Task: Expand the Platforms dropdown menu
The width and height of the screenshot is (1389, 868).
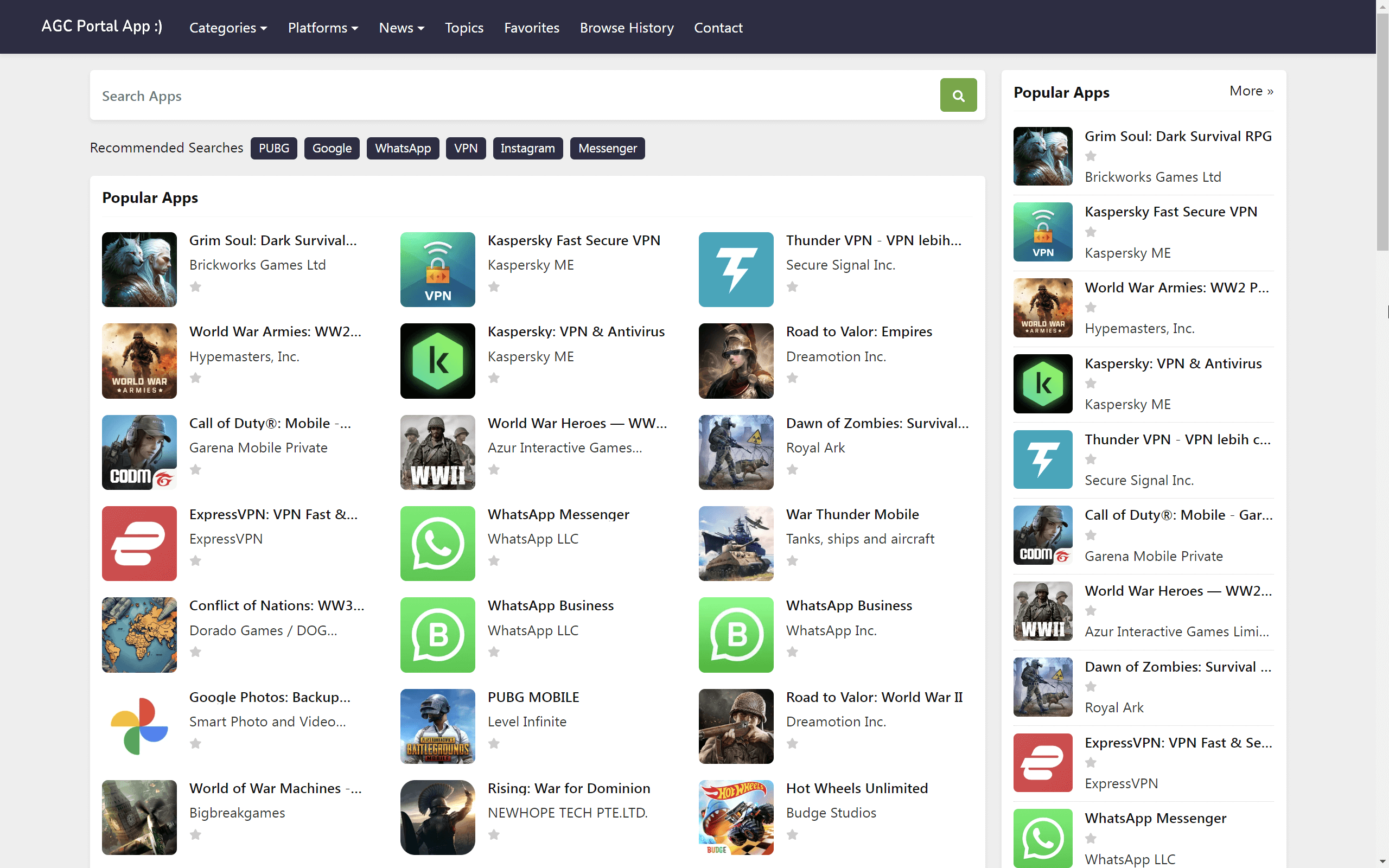Action: coord(323,28)
